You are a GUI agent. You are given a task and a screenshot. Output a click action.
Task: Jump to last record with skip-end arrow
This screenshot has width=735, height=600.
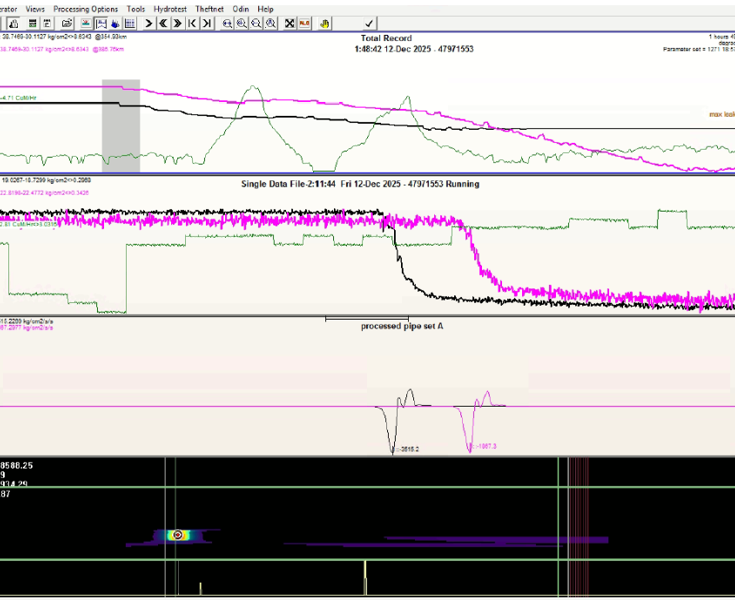coord(207,23)
